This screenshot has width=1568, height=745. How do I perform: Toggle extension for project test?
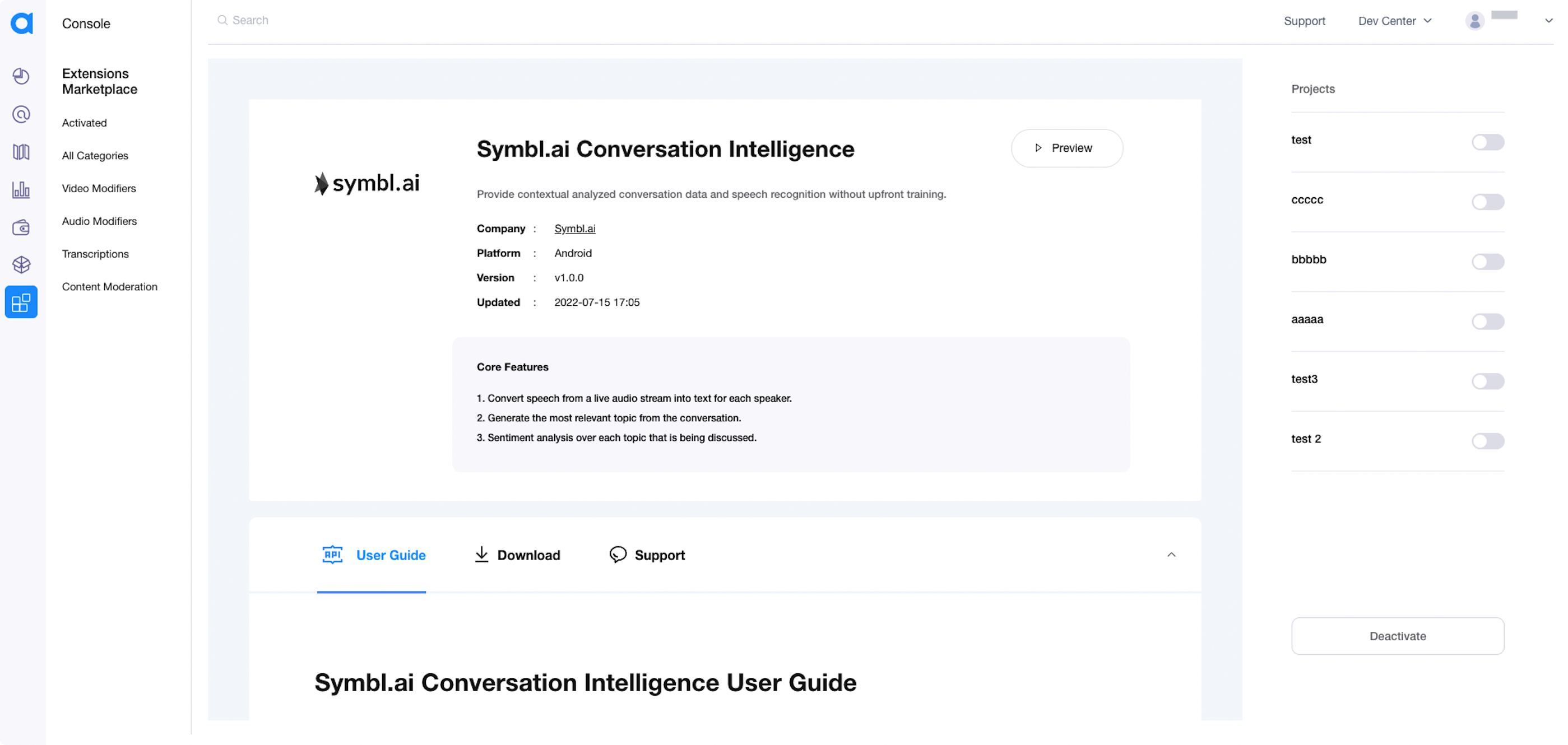click(x=1488, y=142)
